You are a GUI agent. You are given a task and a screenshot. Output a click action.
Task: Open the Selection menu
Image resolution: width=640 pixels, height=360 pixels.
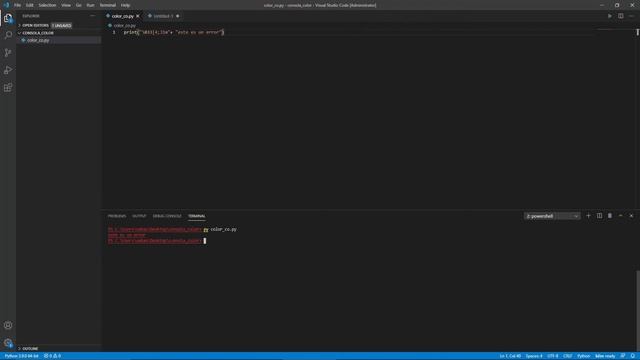(47, 5)
